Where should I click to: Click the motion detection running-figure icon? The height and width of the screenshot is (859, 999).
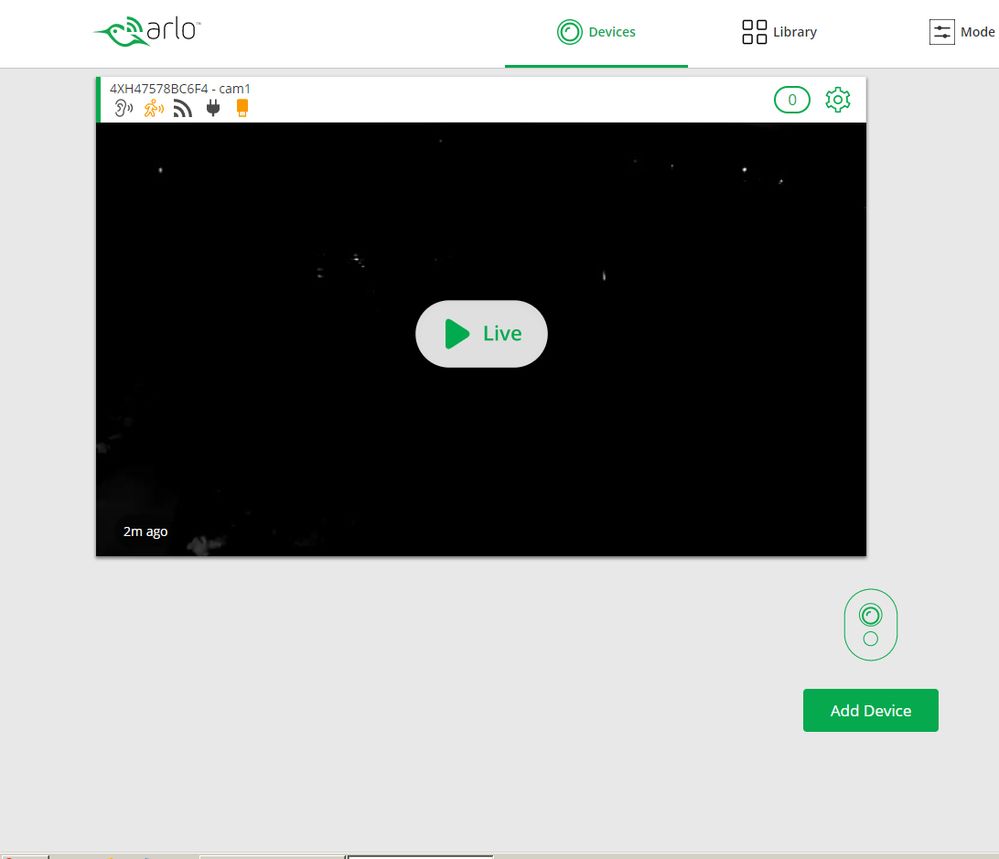tap(154, 108)
